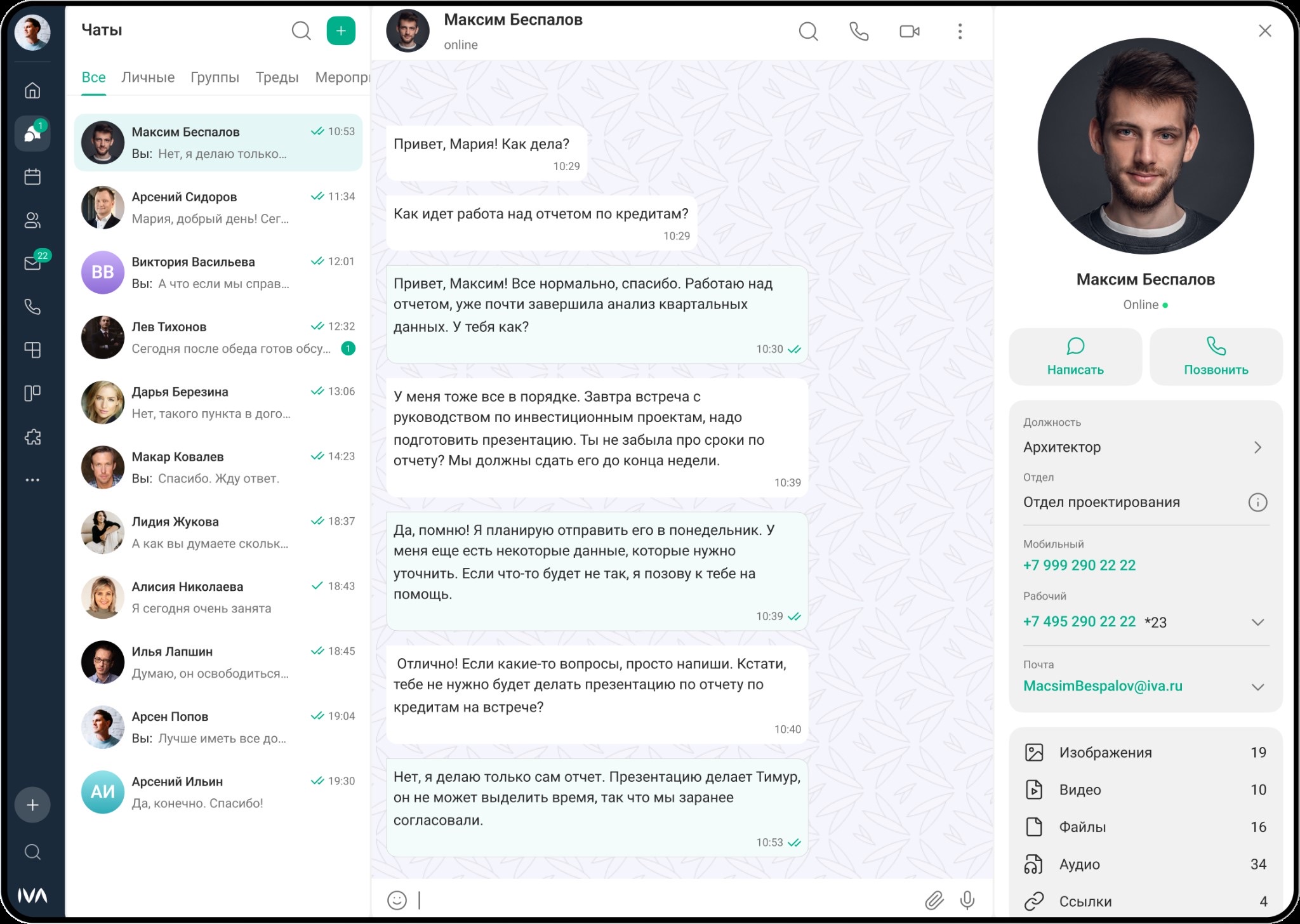
Task: Expand the work phone number dropdown
Action: click(x=1257, y=622)
